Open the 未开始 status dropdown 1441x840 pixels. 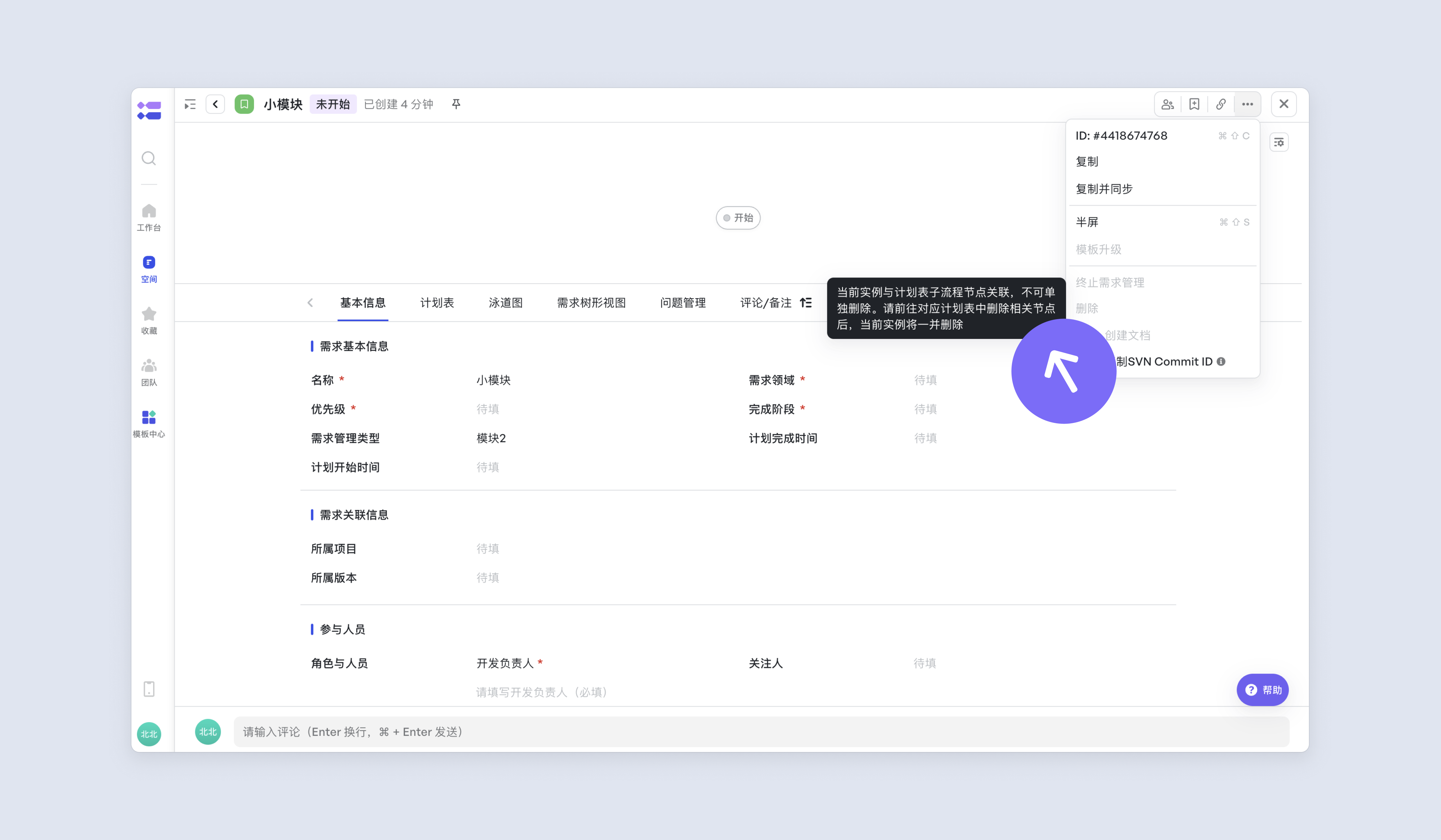coord(333,104)
